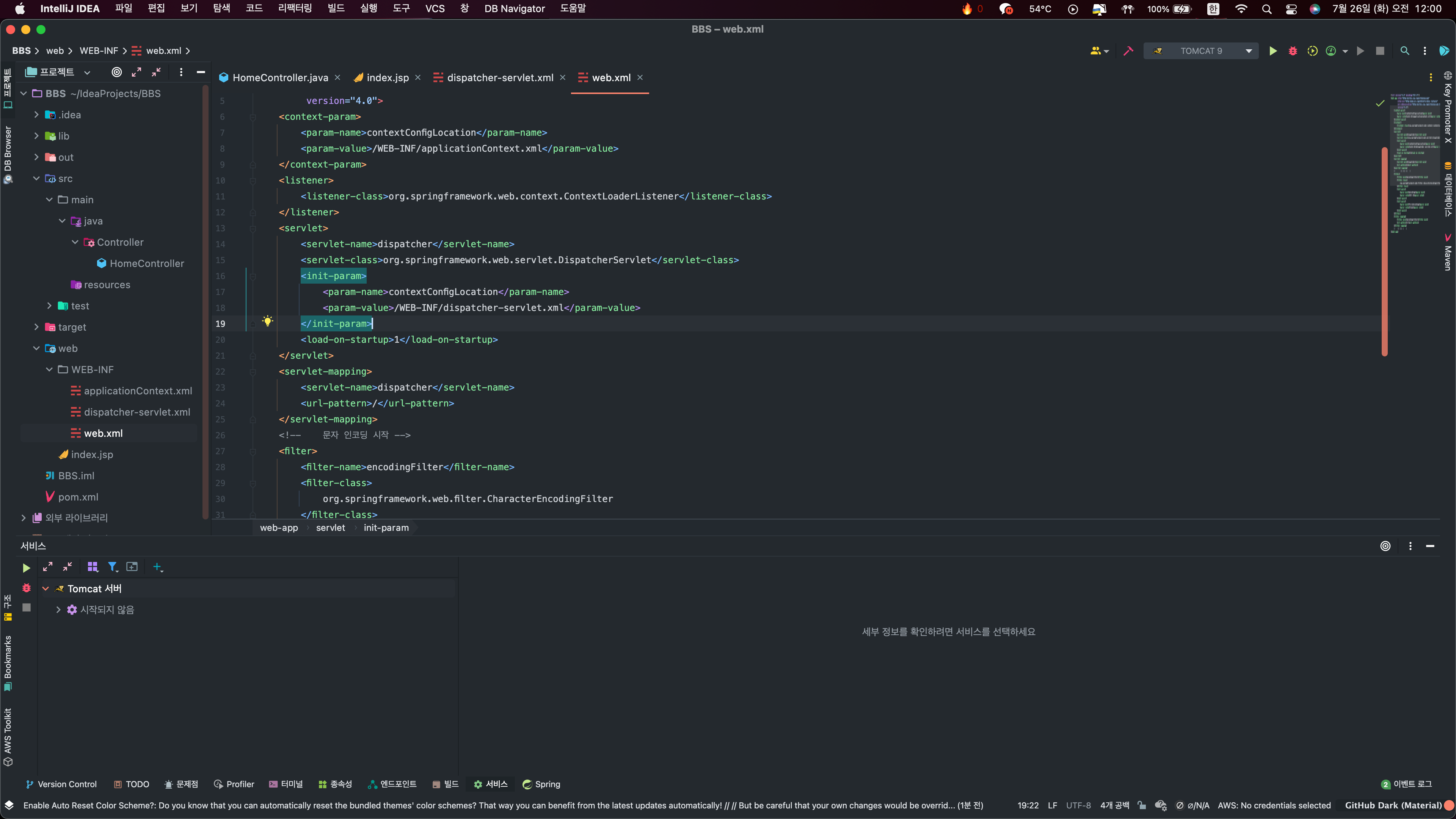Click the Search Everywhere magnifier in the toolbar

point(1404,51)
